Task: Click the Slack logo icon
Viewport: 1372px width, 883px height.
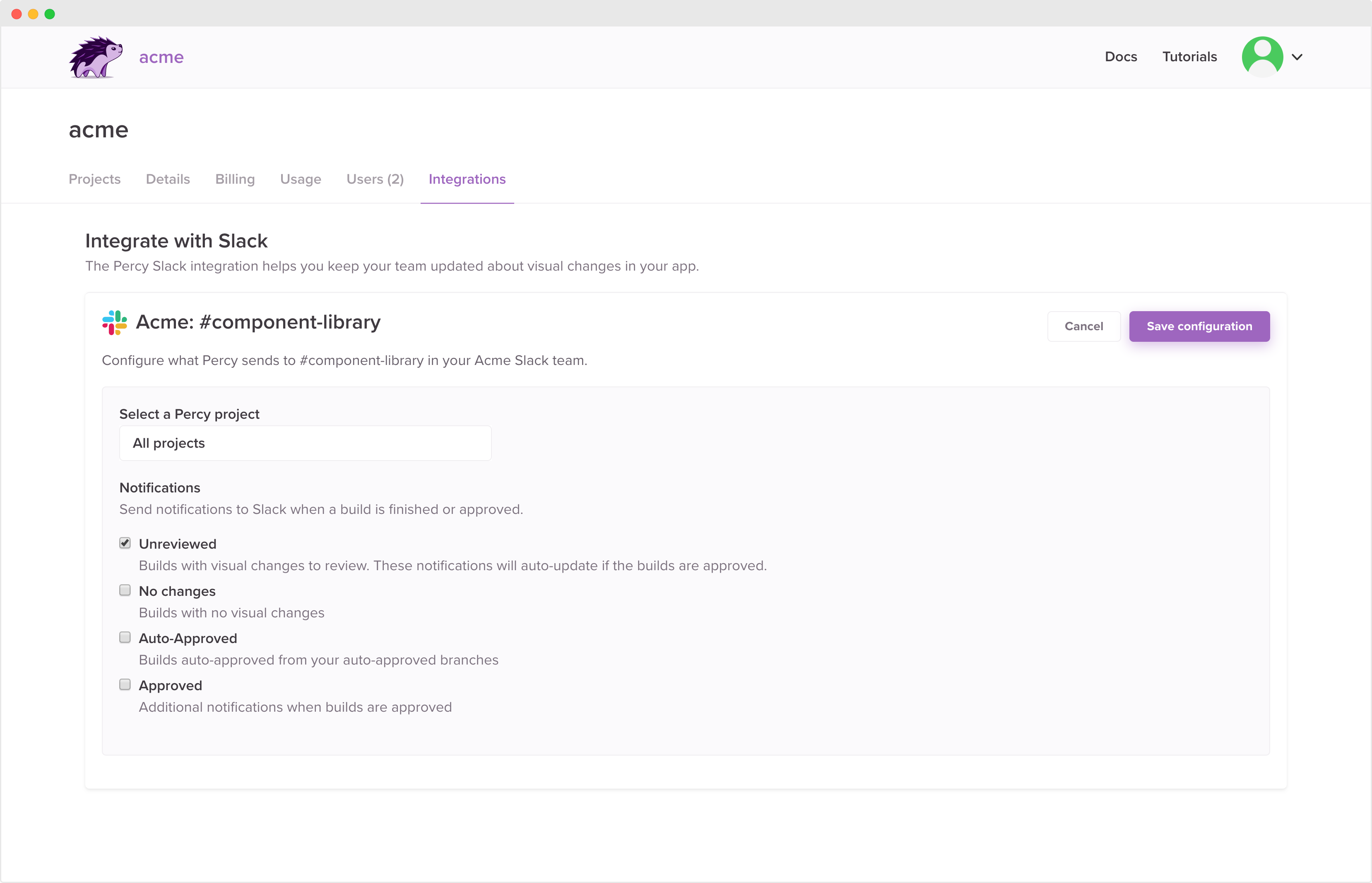Action: click(x=115, y=323)
